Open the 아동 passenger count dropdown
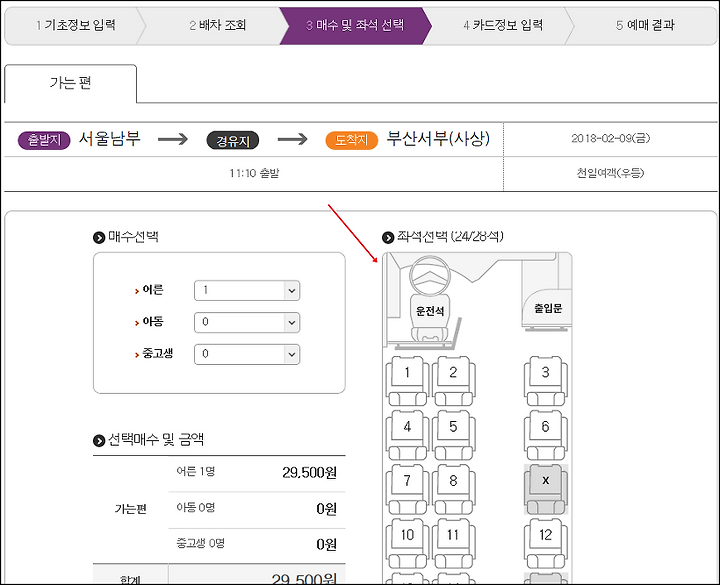 (x=247, y=322)
